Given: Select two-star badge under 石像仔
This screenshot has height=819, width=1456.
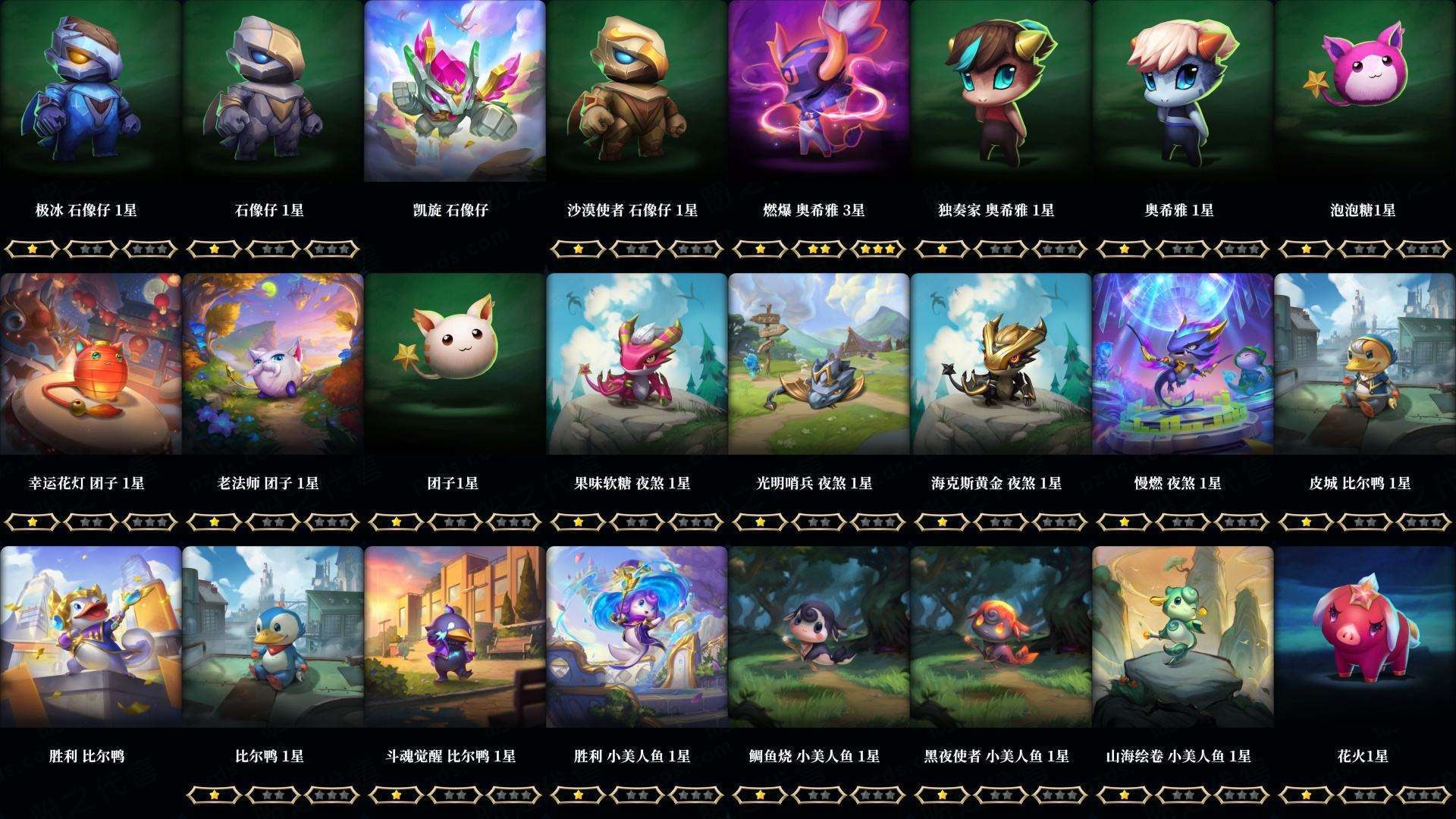Looking at the screenshot, I should [273, 249].
